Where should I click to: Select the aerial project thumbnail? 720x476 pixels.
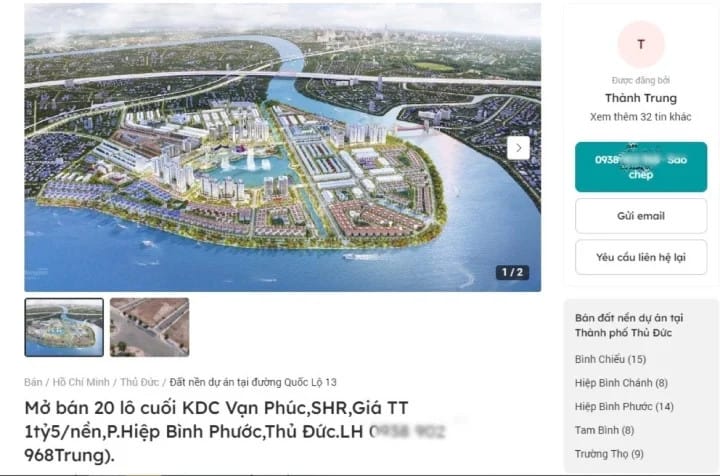coord(64,327)
